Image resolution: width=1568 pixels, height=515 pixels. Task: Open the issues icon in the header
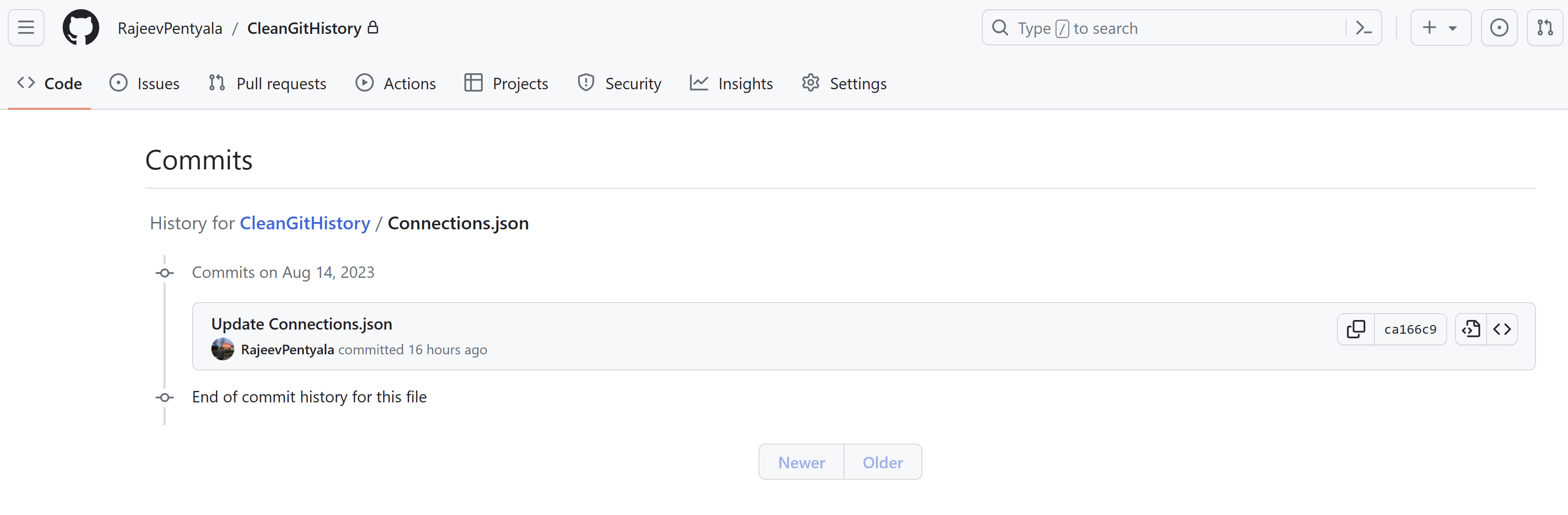(x=1498, y=27)
